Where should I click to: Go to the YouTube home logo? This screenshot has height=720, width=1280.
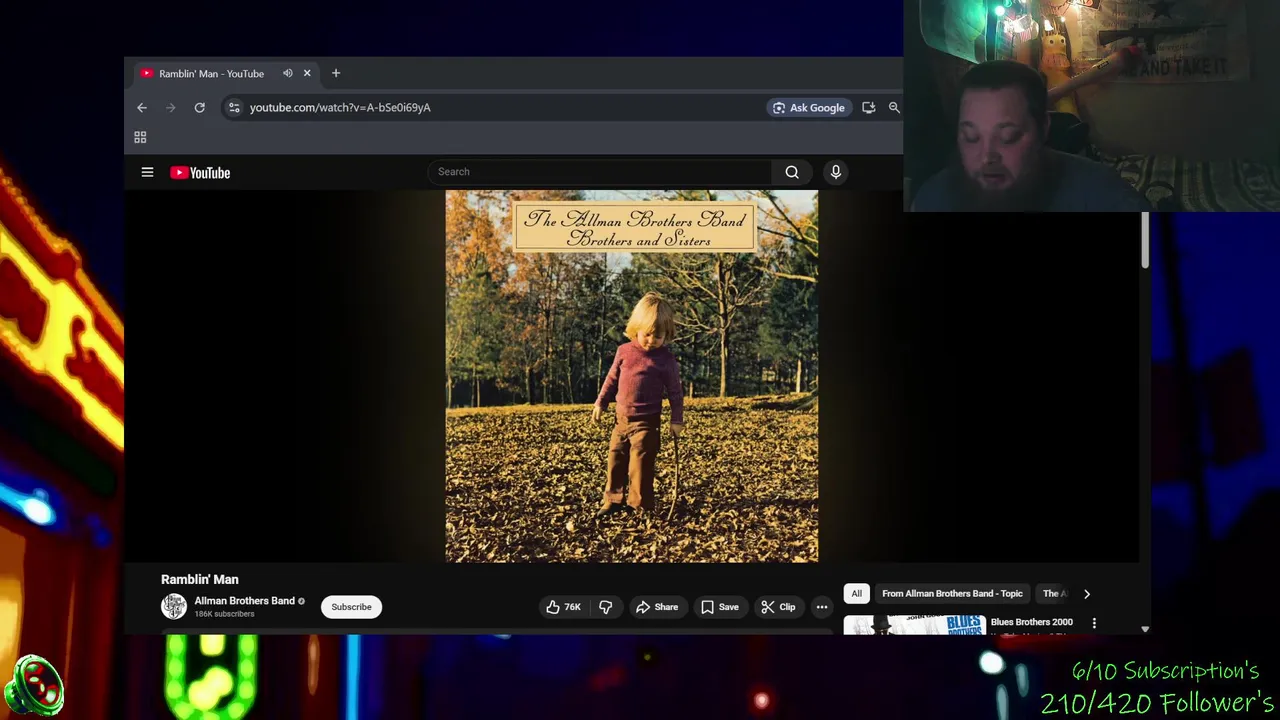pos(200,172)
